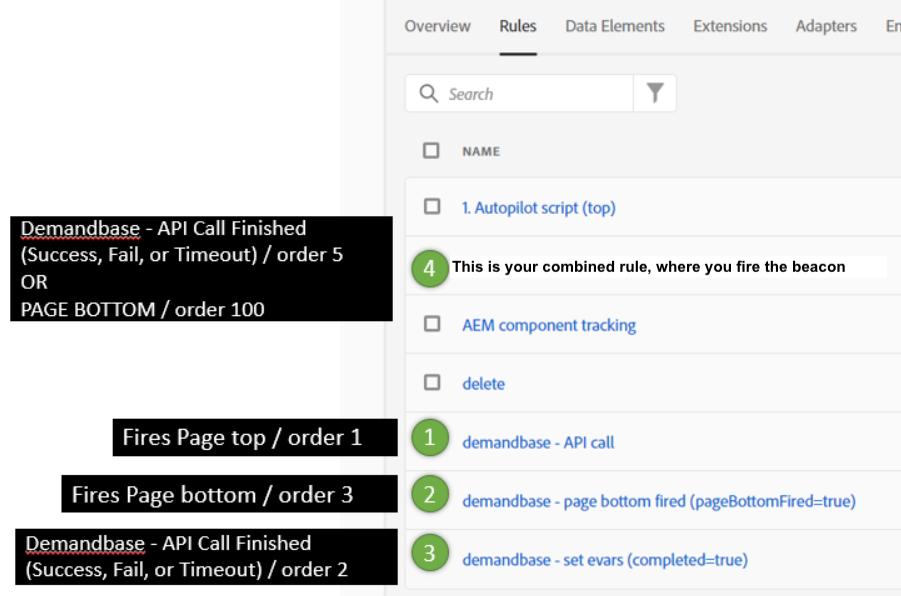Screen dimensions: 901x596
Task: Focus the Search rules input field
Action: [x=519, y=93]
